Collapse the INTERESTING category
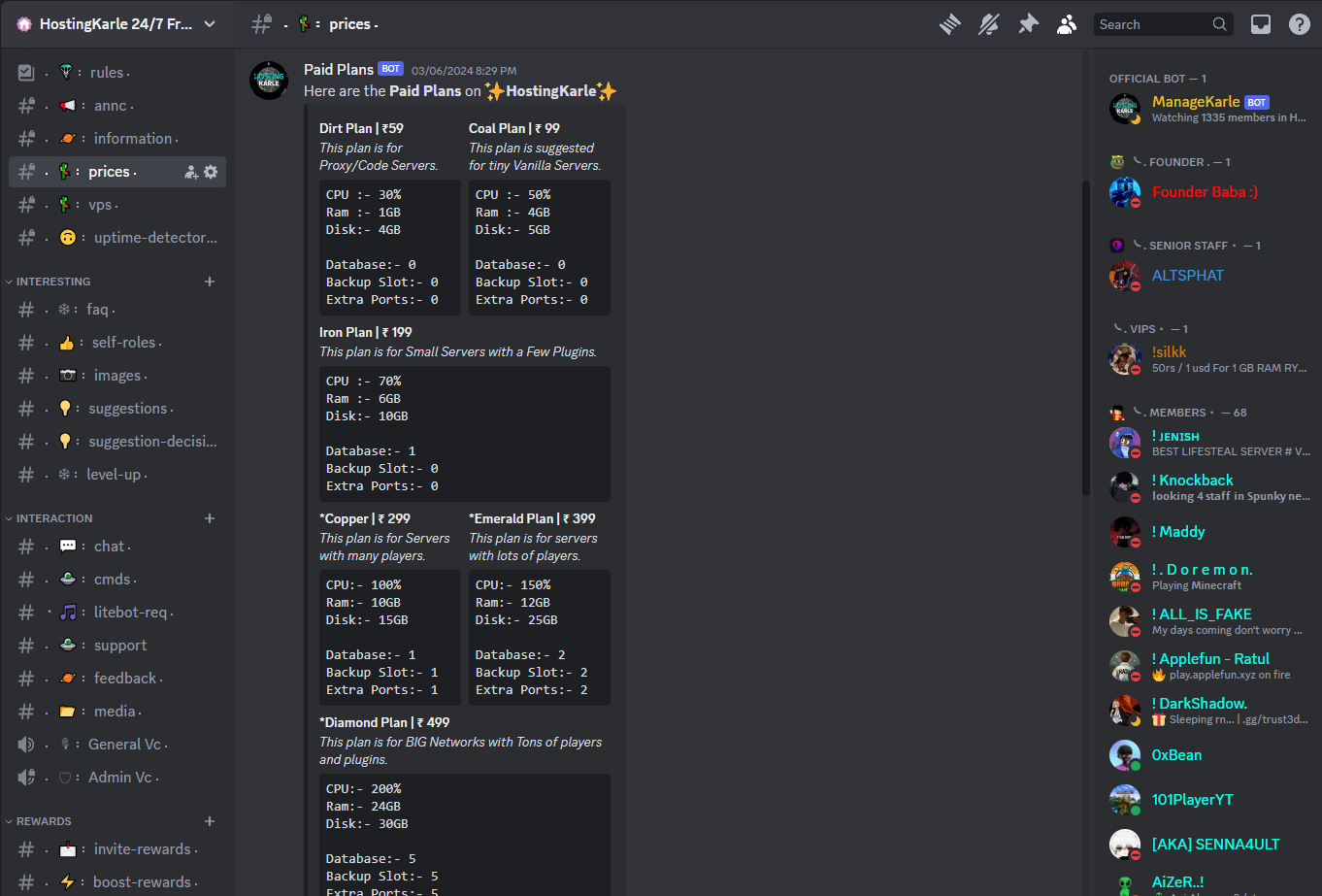Viewport: 1322px width, 896px height. (53, 282)
